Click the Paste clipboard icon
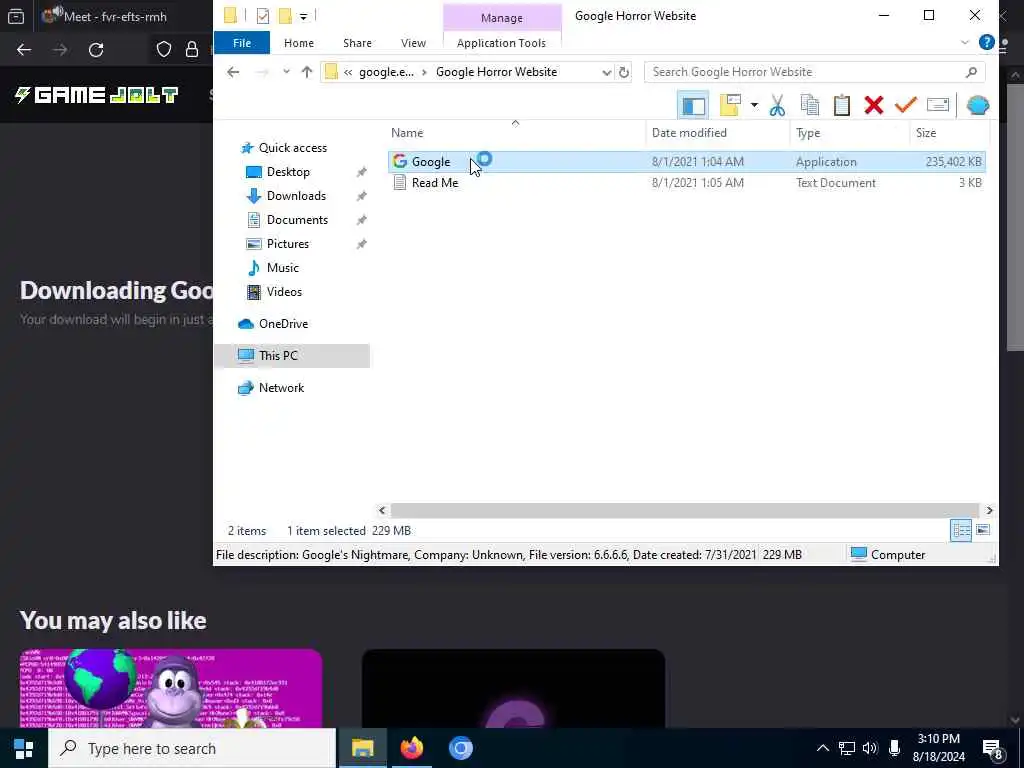 pyautogui.click(x=841, y=105)
